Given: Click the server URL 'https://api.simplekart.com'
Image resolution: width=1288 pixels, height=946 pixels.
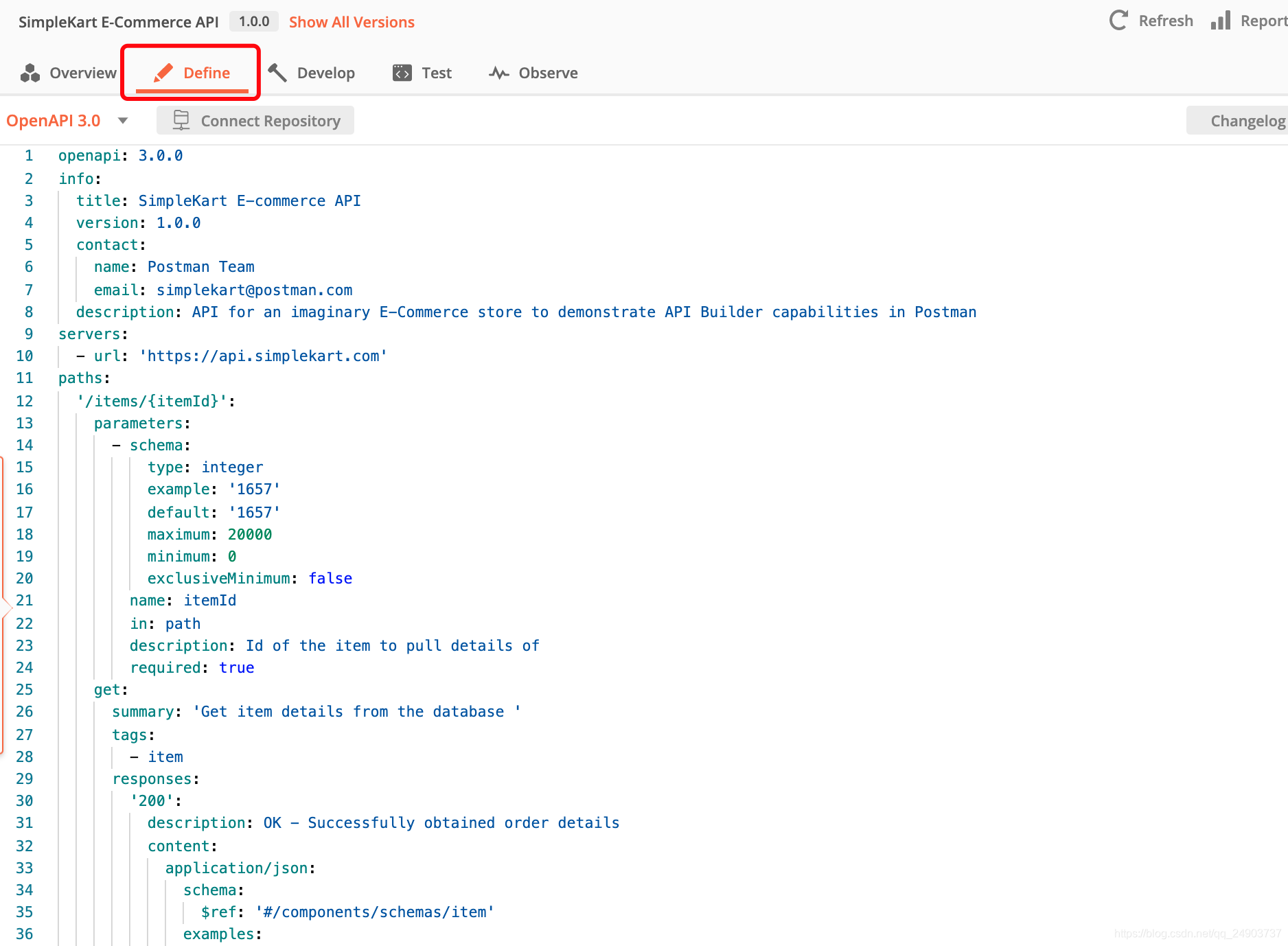Looking at the screenshot, I should 264,356.
